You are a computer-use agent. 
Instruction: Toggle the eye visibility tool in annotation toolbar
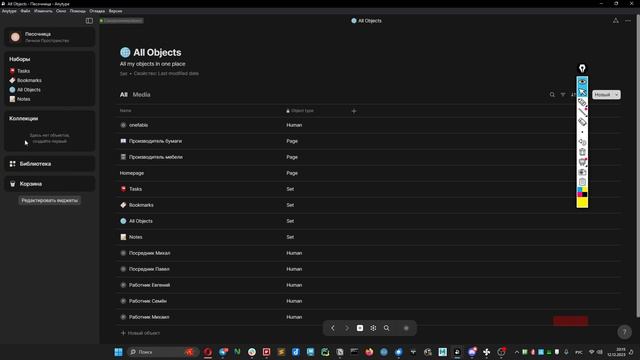[582, 82]
